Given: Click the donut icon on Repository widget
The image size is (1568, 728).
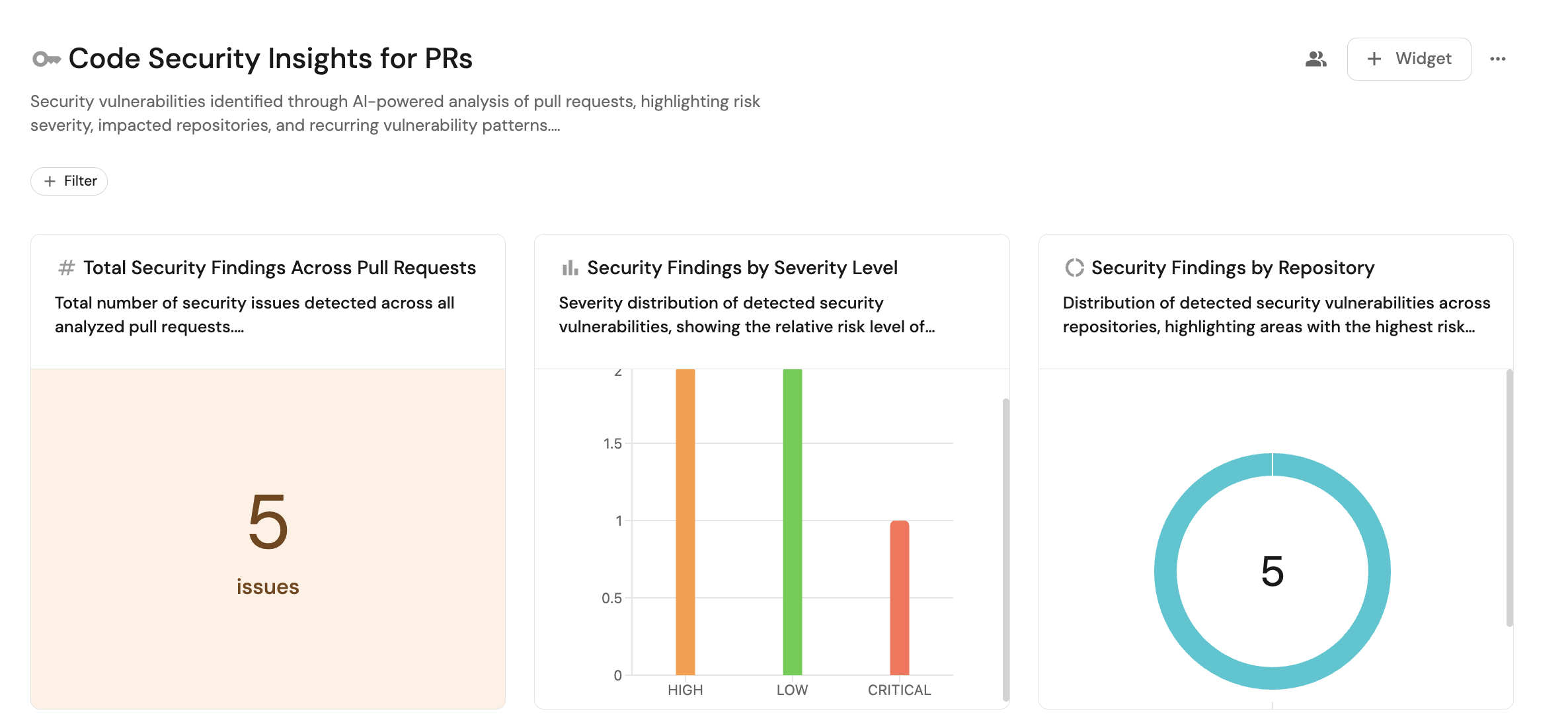Looking at the screenshot, I should click(x=1074, y=268).
